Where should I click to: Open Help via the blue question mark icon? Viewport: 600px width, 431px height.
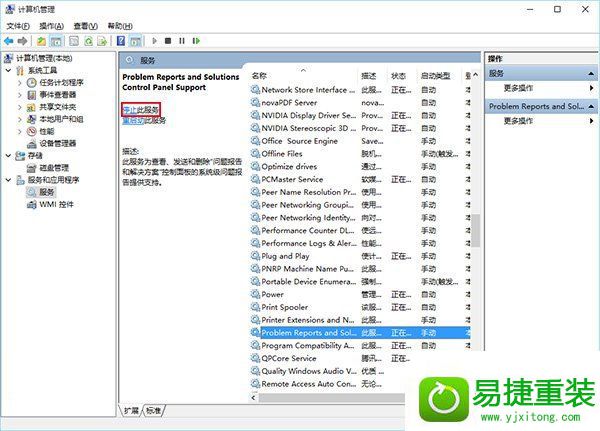click(121, 41)
